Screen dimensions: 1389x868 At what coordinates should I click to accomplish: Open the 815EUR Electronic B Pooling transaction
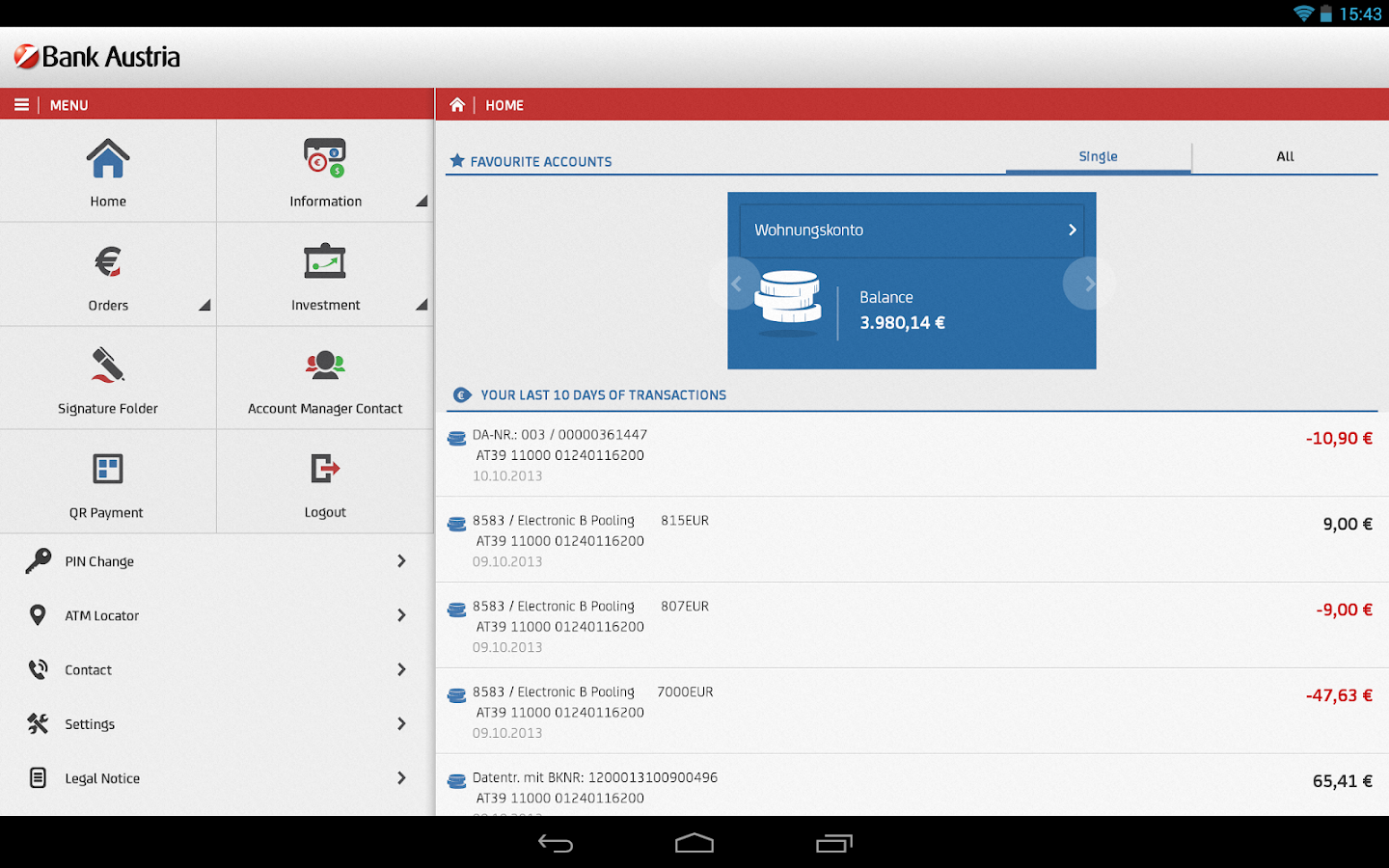click(912, 540)
